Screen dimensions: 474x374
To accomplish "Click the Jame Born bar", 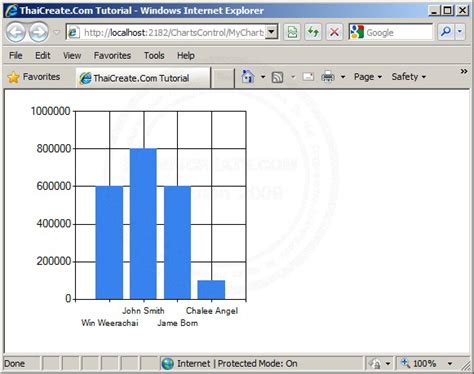I will click(177, 243).
